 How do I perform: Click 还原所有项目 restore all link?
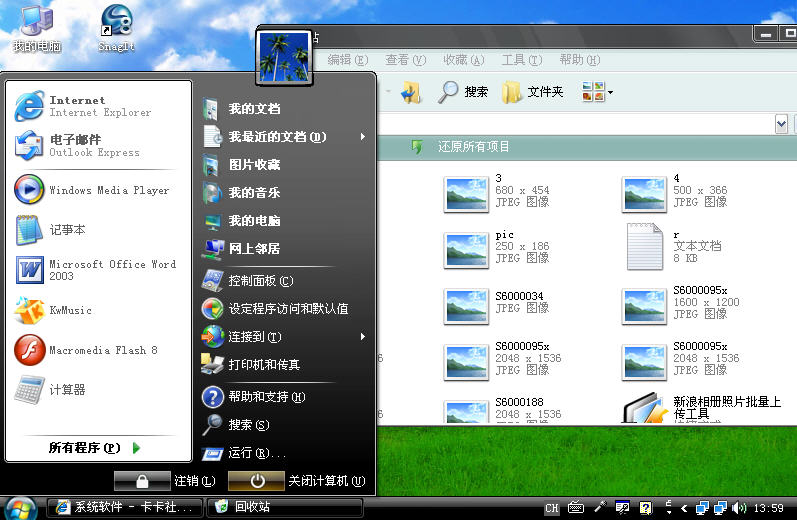click(x=473, y=147)
